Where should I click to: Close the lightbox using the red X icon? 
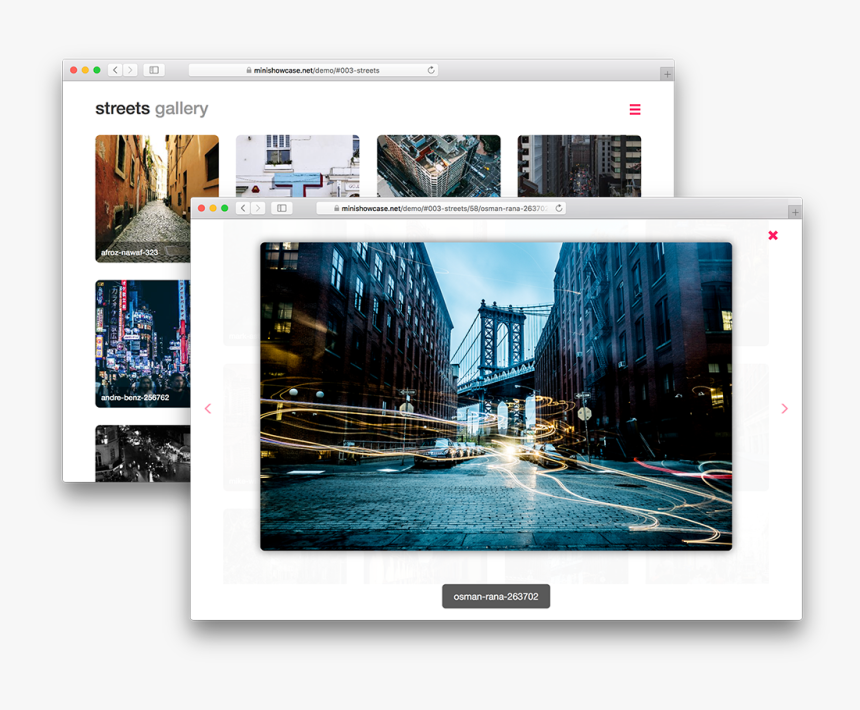click(773, 235)
